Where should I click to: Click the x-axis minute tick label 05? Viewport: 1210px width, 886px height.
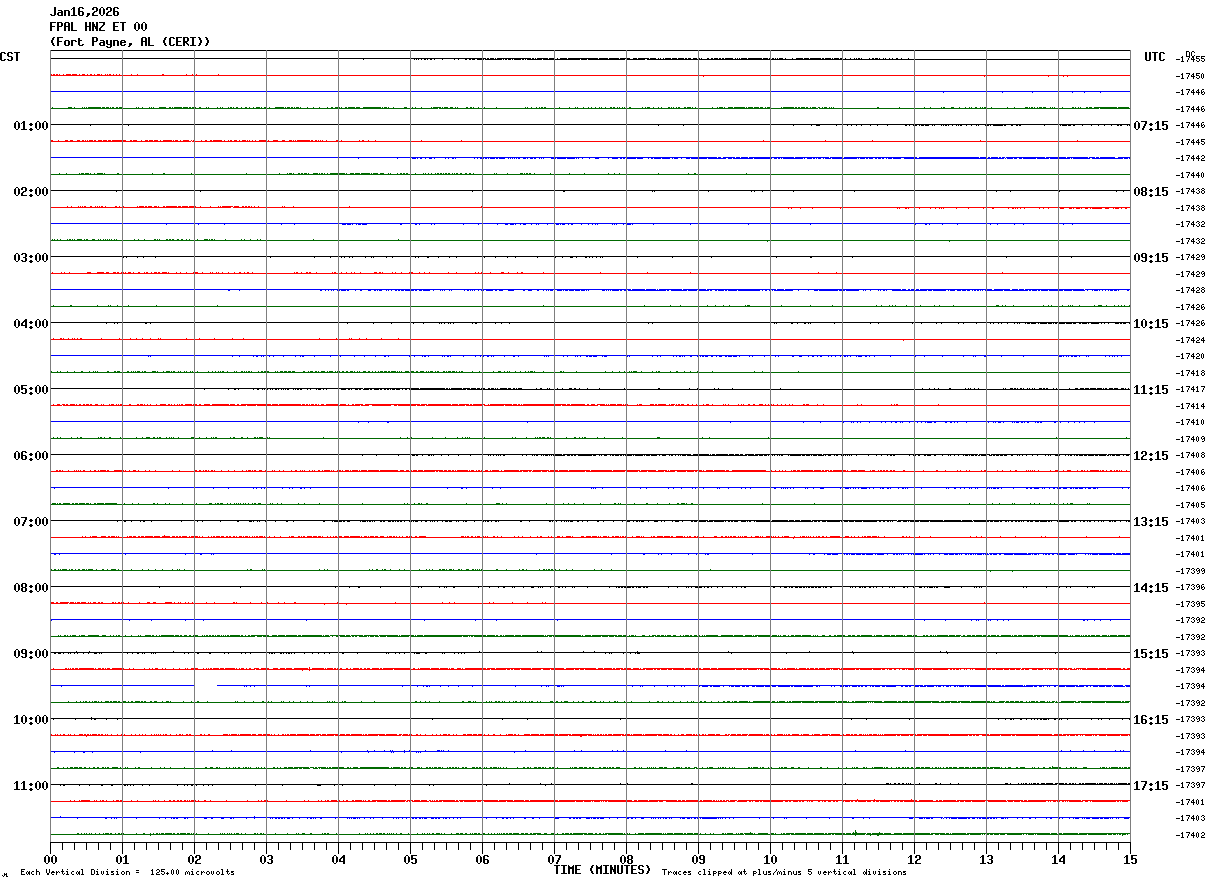(410, 859)
